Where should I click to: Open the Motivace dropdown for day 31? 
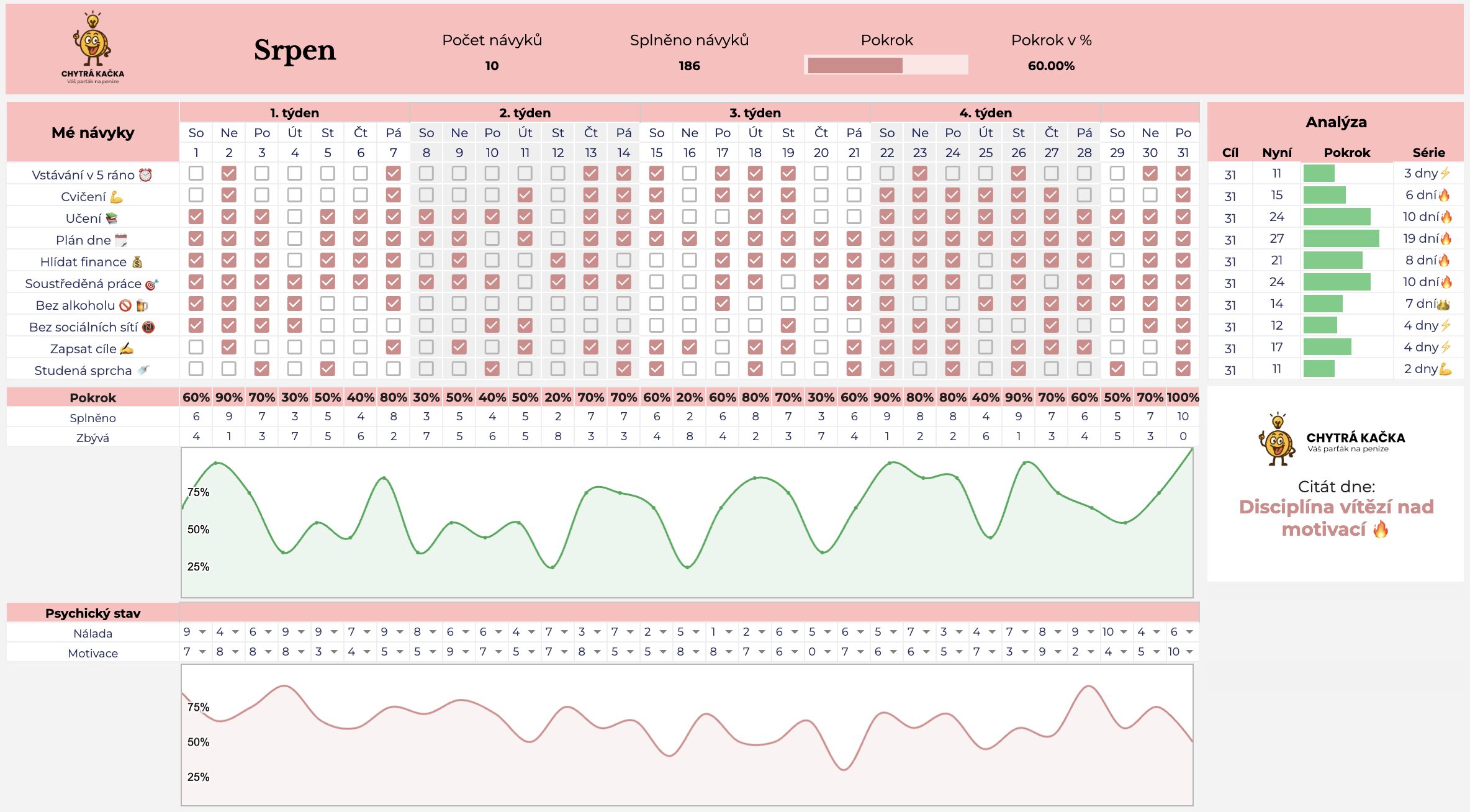pos(1189,652)
